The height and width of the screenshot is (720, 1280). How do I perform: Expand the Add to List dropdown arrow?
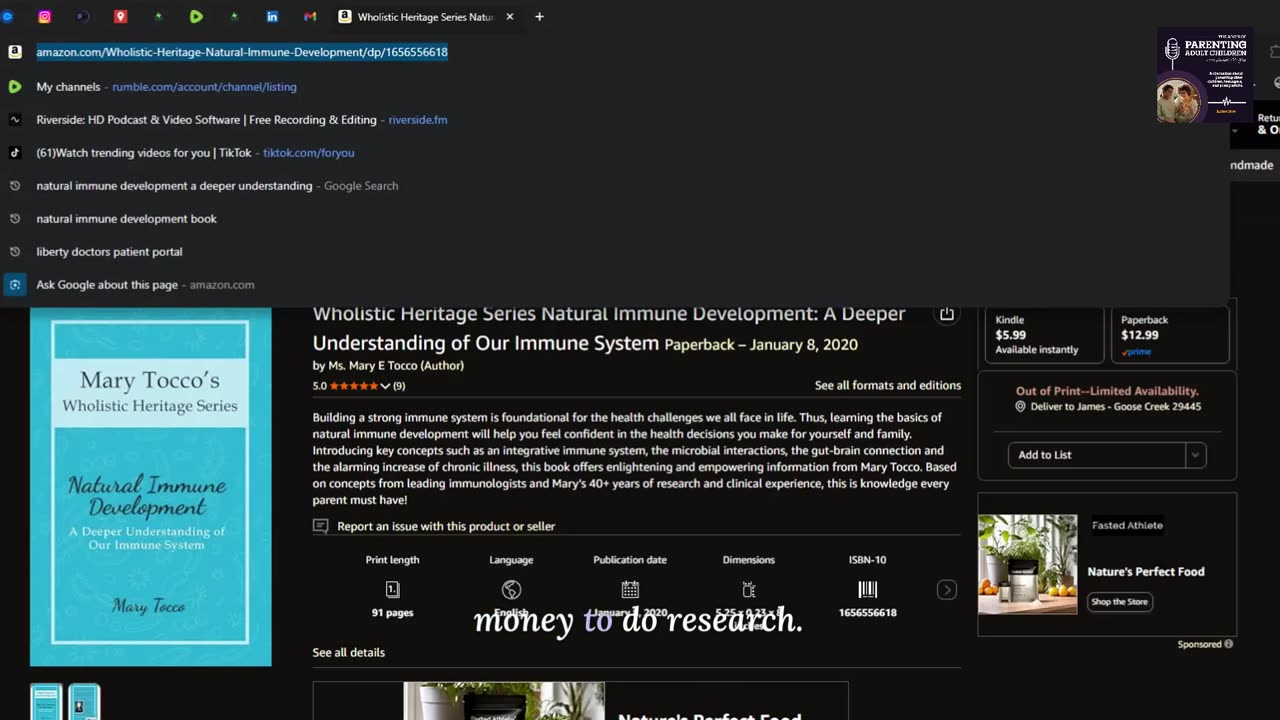1195,455
